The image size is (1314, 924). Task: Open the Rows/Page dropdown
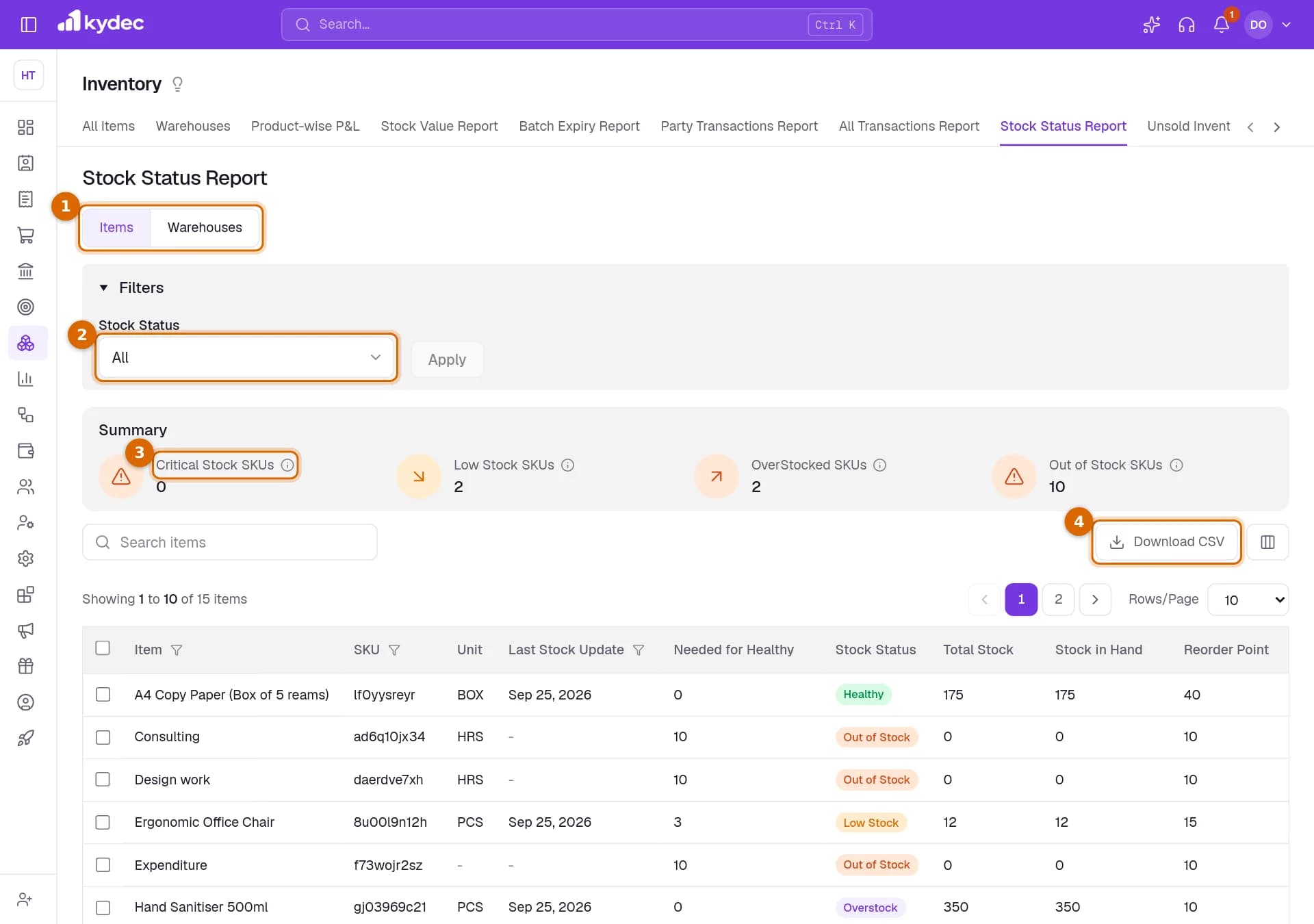1248,600
